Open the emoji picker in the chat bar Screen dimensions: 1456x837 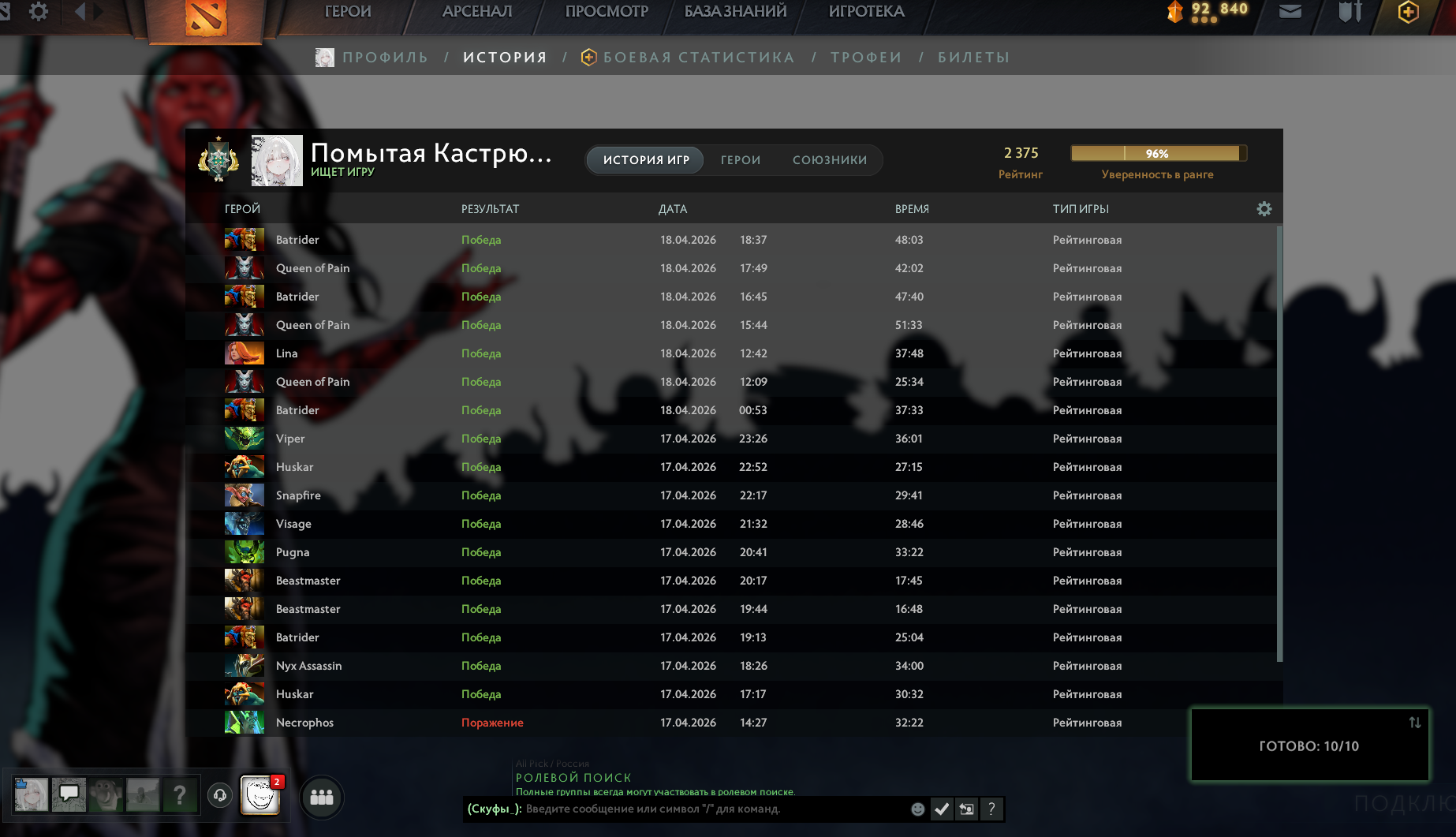(x=918, y=809)
